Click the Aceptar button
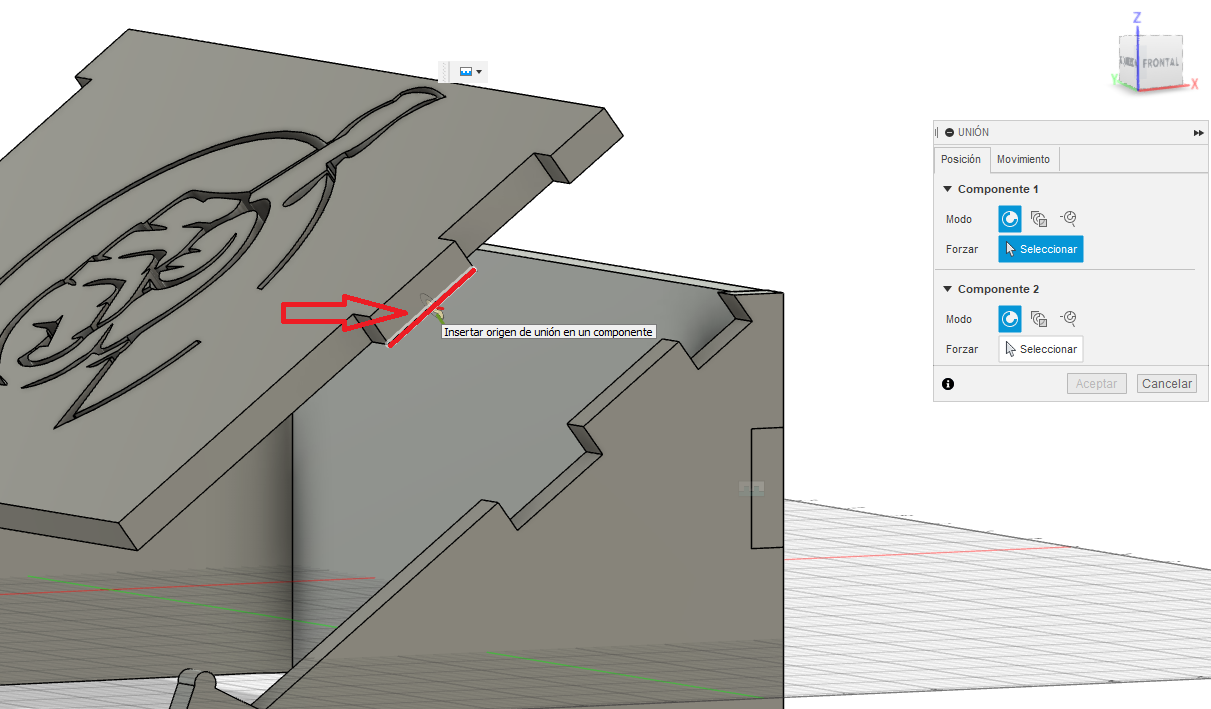Image resolution: width=1211 pixels, height=709 pixels. (1097, 384)
